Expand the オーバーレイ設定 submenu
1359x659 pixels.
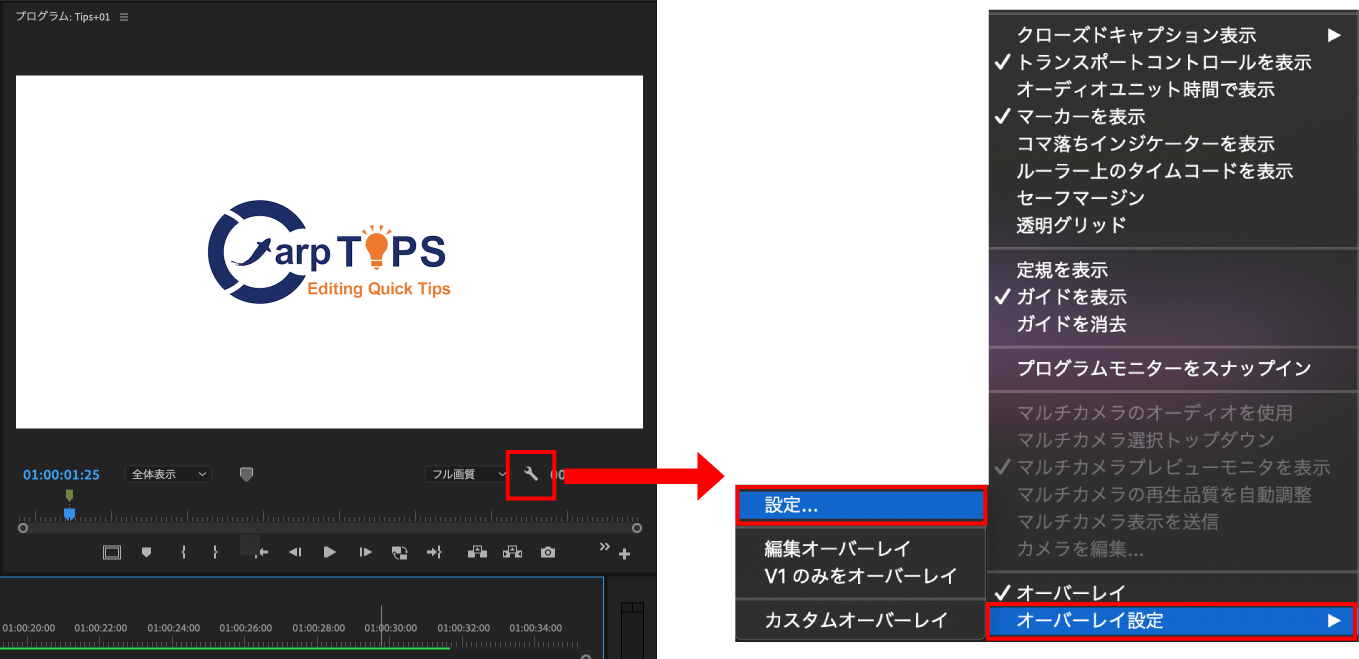point(1174,620)
